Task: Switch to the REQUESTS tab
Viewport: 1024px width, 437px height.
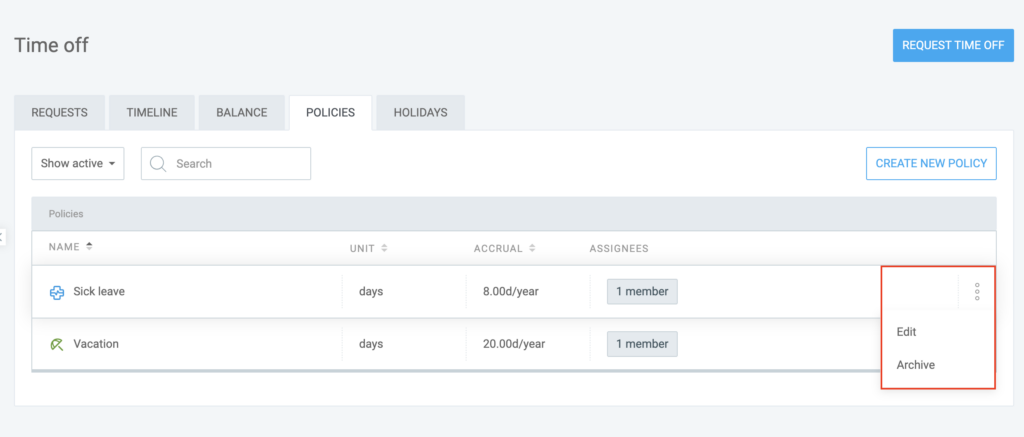Action: click(x=59, y=112)
